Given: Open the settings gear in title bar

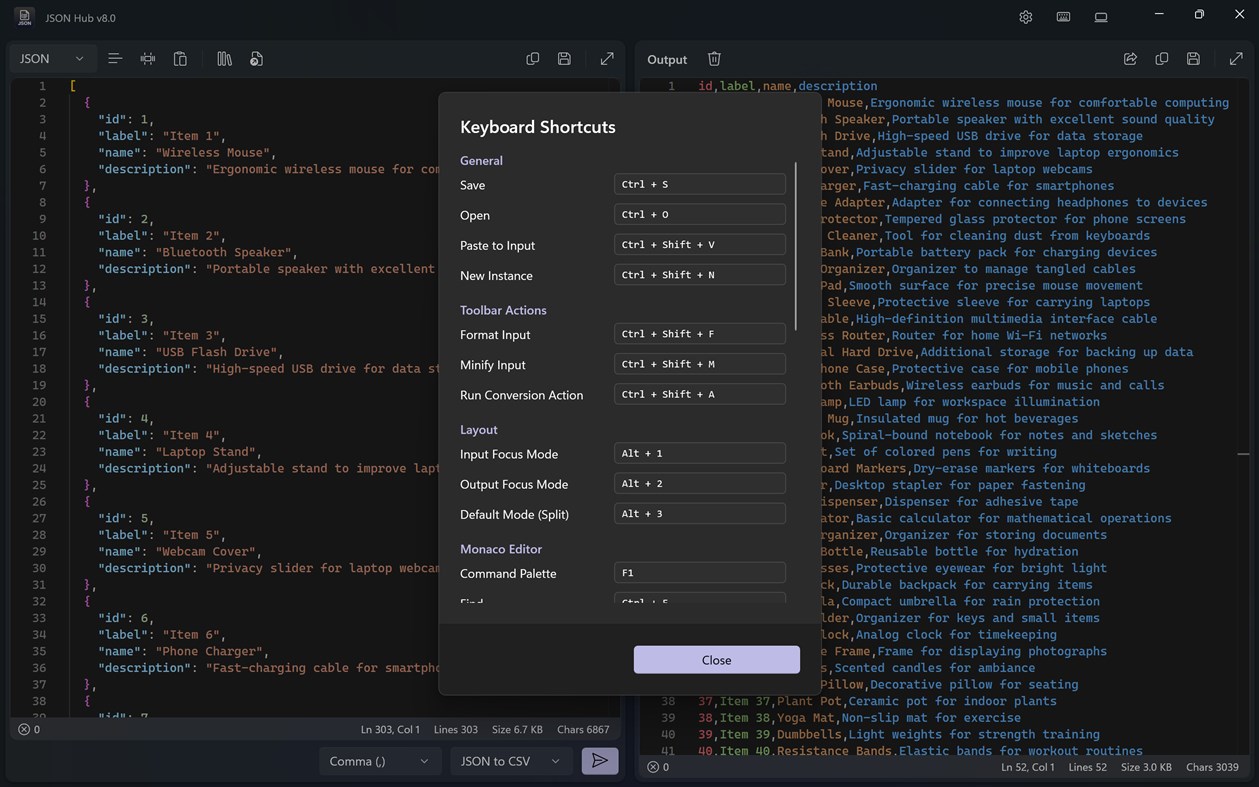Looking at the screenshot, I should tap(1025, 17).
